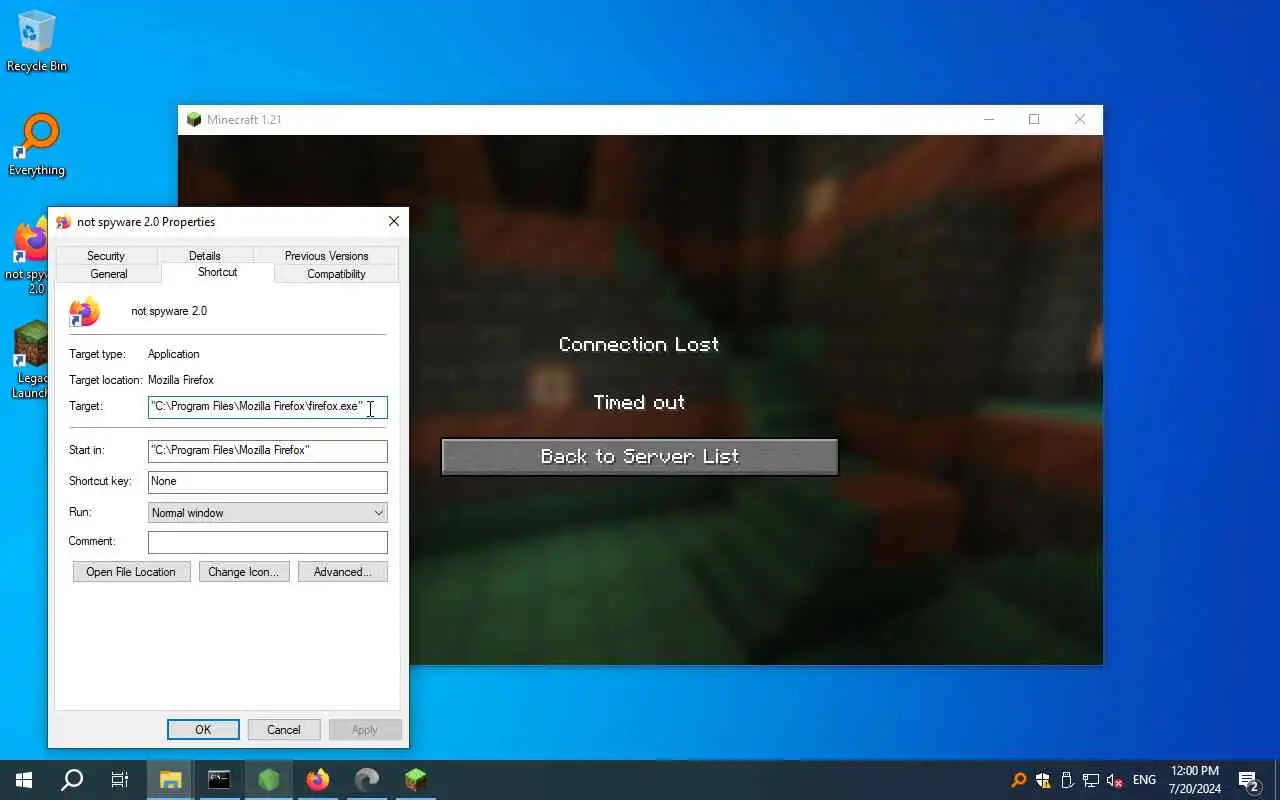Screen dimensions: 1280x800
Task: Maximize the Minecraft 1.21 window
Action: pyautogui.click(x=1034, y=119)
